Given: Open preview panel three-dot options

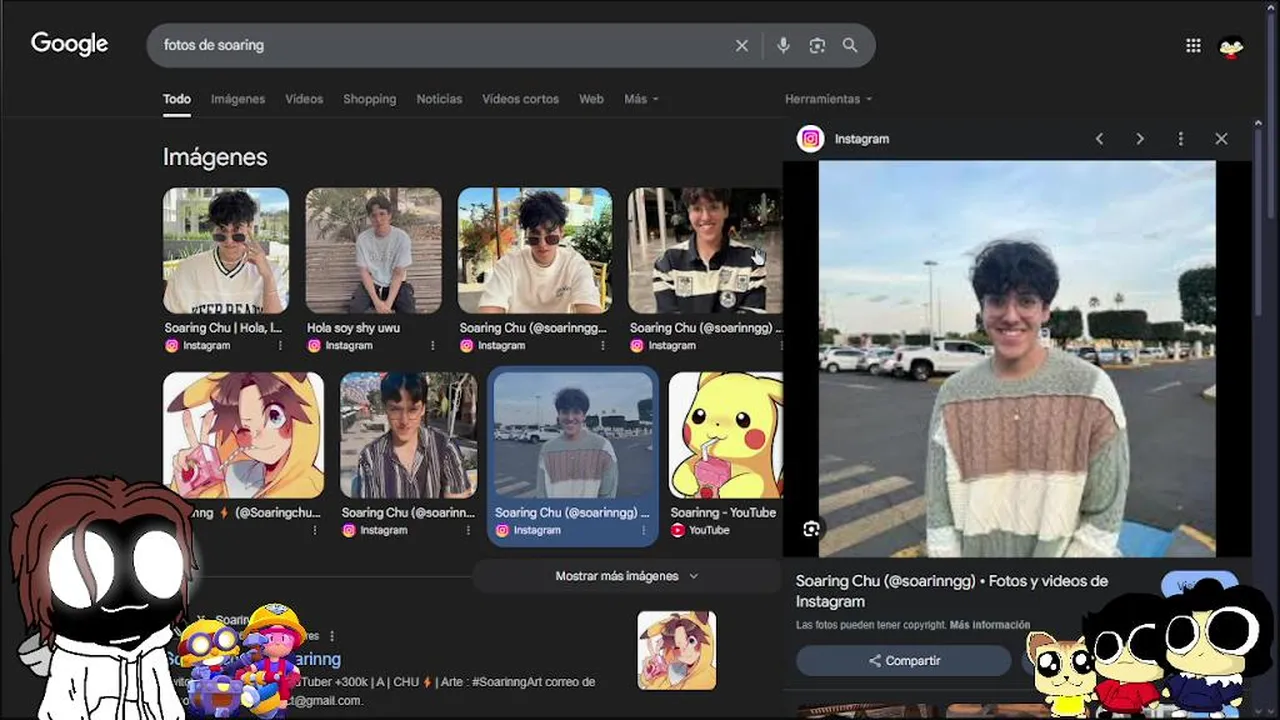Looking at the screenshot, I should (x=1180, y=139).
